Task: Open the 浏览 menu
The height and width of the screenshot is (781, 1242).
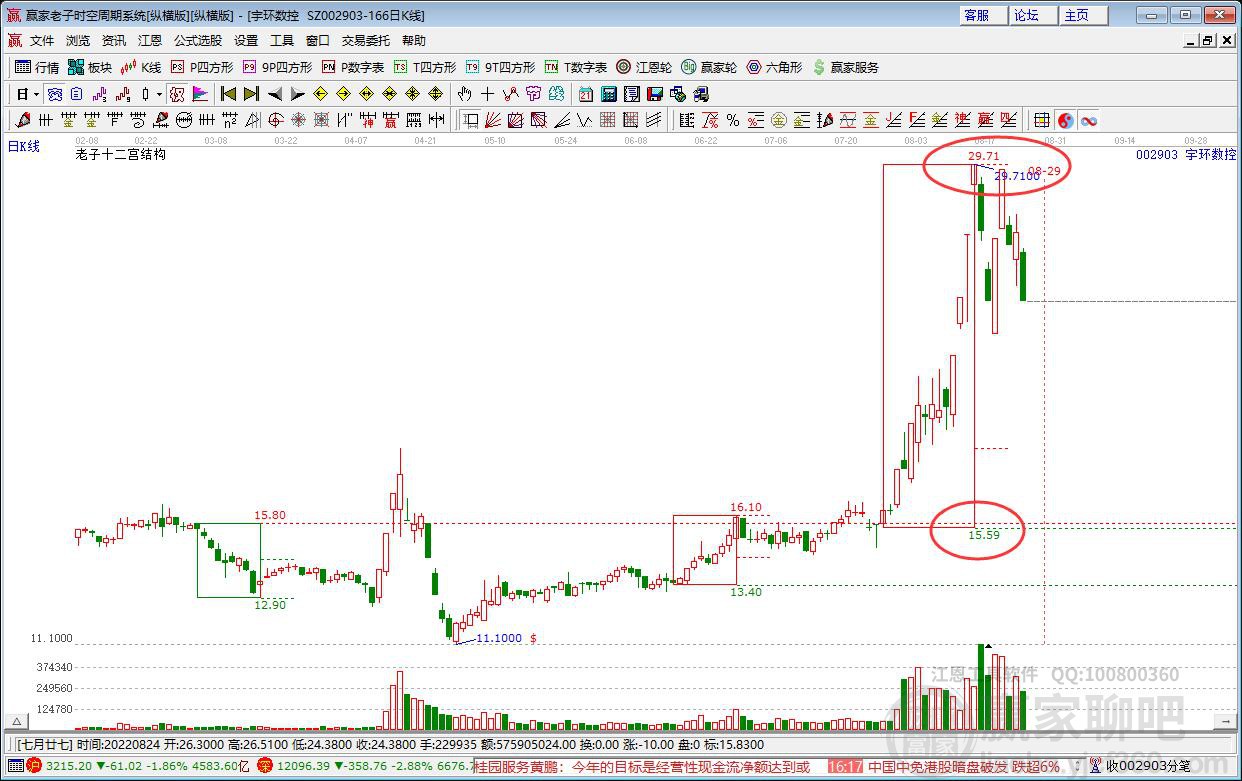Action: tap(78, 41)
